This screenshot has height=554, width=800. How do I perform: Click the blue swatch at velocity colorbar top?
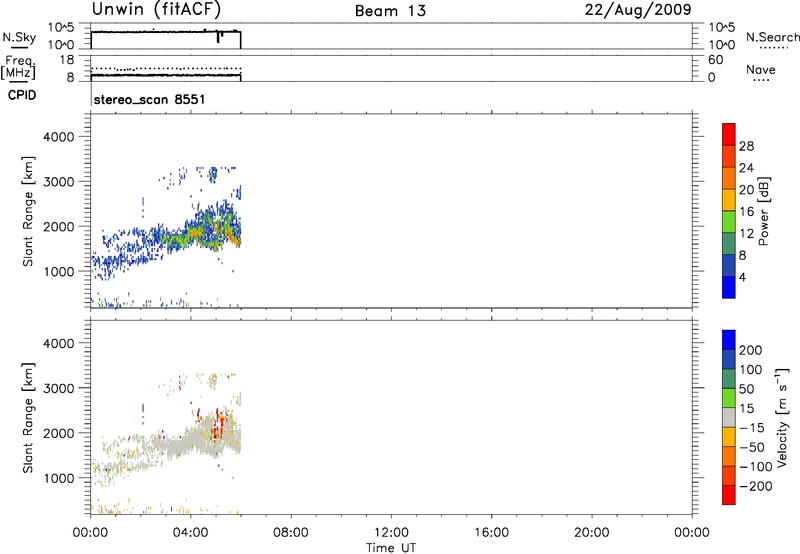coord(729,340)
